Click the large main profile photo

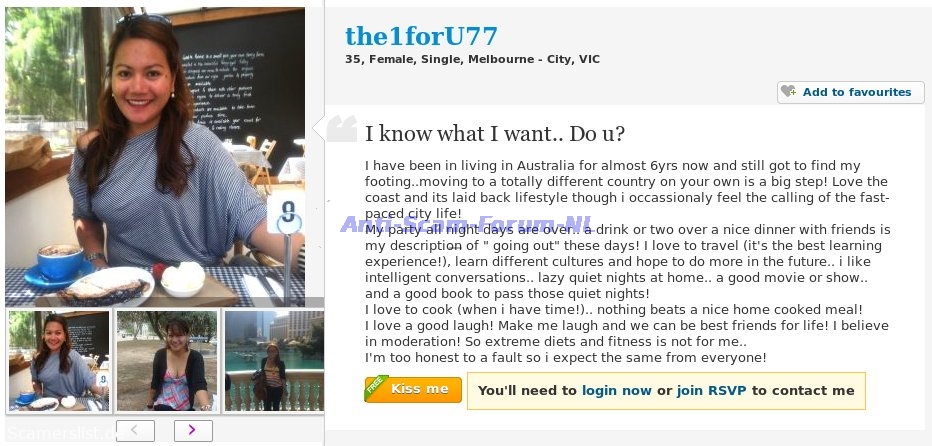pos(155,157)
